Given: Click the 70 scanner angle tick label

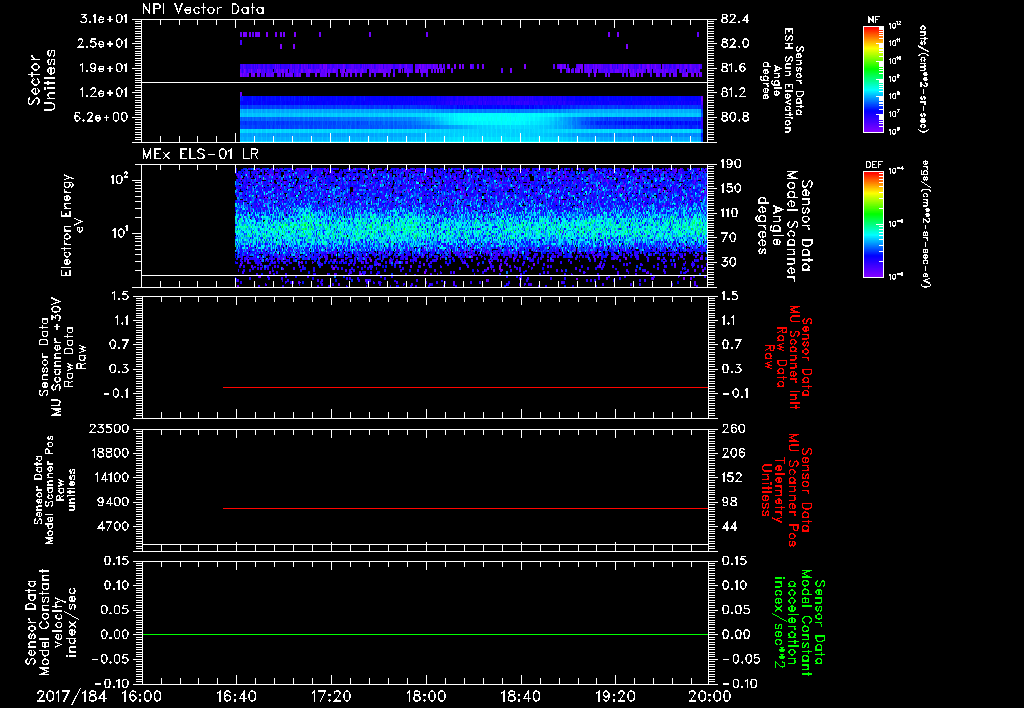Looking at the screenshot, I should [729, 238].
